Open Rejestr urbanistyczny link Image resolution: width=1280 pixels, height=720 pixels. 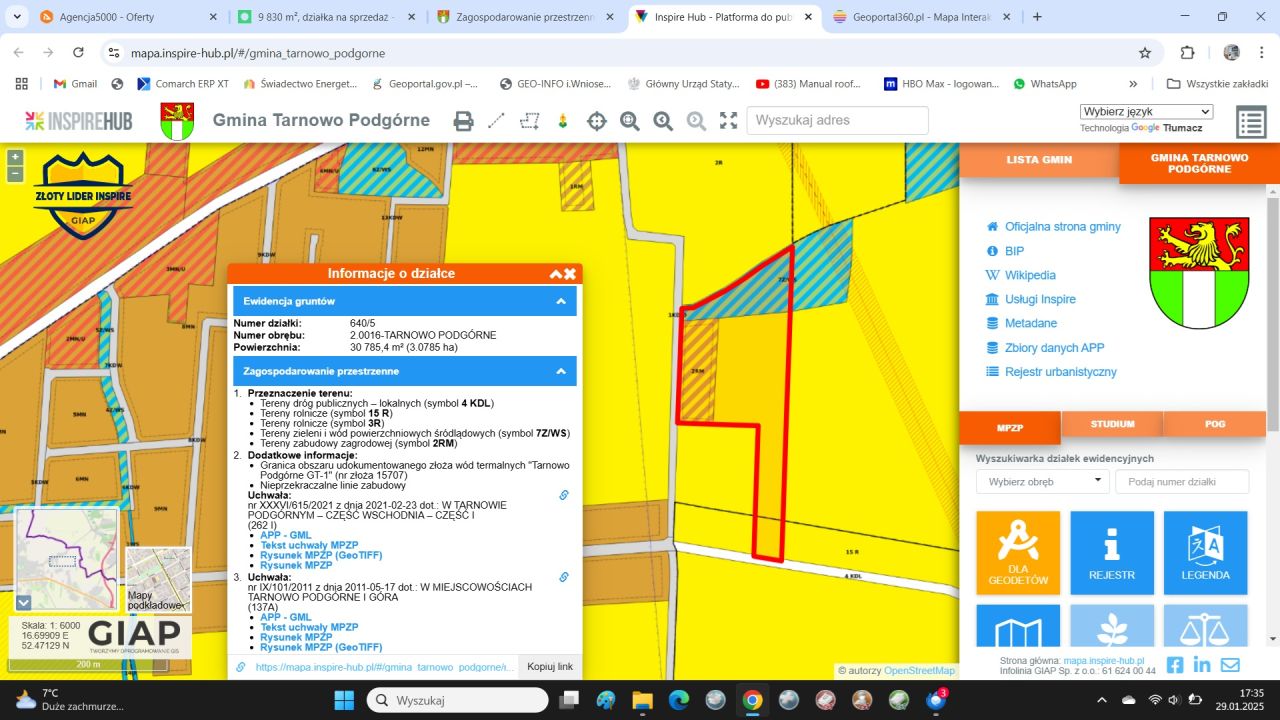(1061, 372)
